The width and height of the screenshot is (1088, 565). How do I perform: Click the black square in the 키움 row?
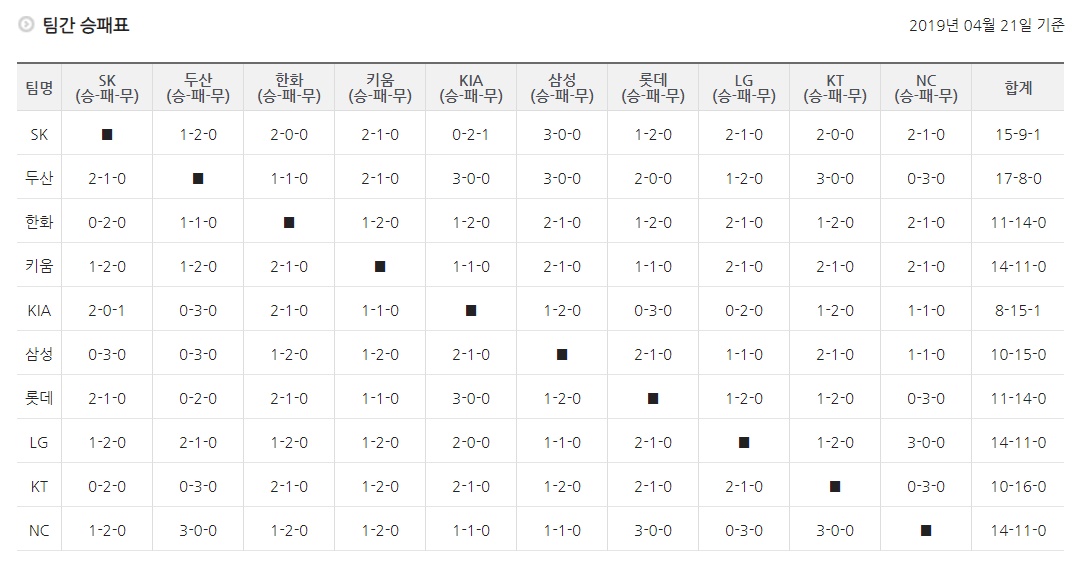pyautogui.click(x=380, y=267)
